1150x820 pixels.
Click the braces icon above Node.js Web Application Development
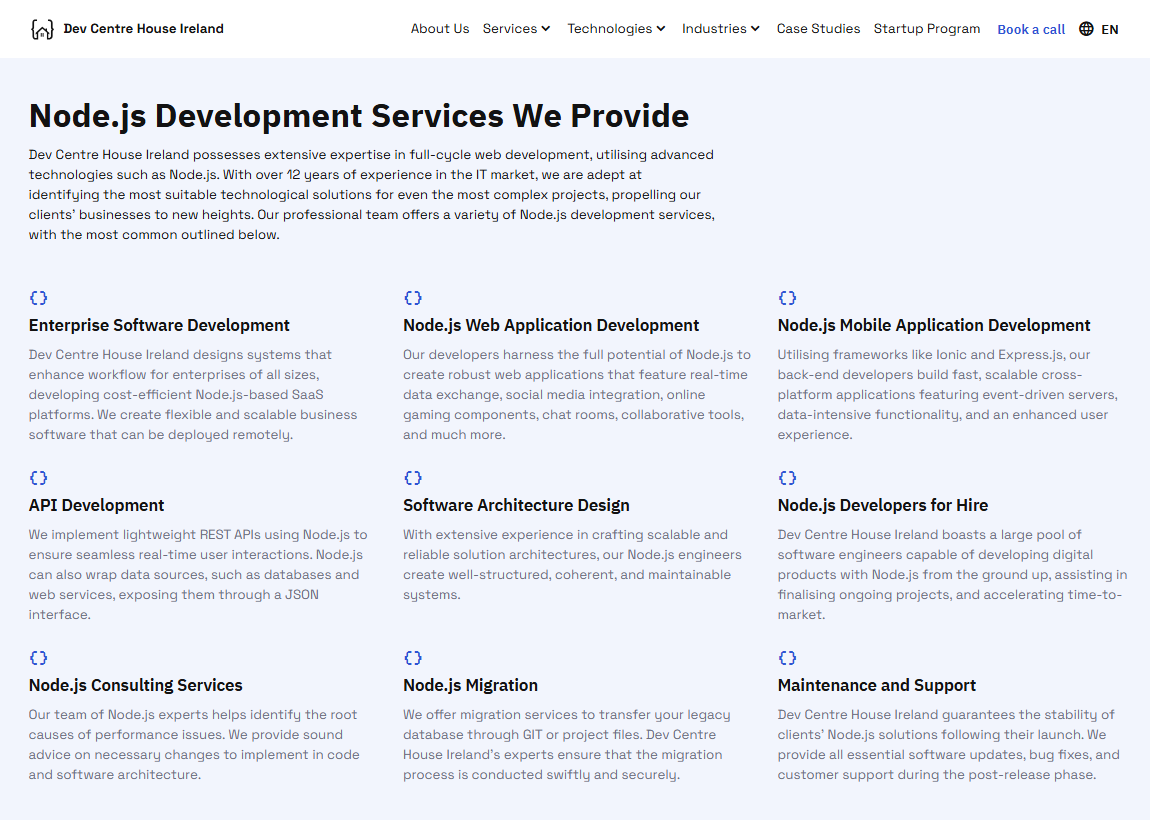[413, 298]
